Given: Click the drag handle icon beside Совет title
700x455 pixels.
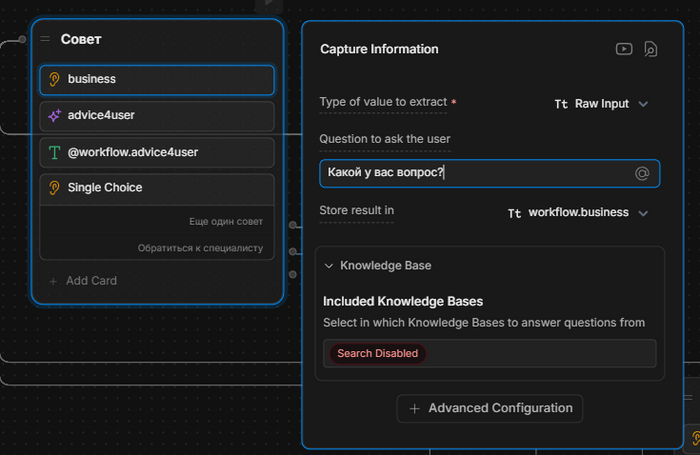Looking at the screenshot, I should 45,39.
